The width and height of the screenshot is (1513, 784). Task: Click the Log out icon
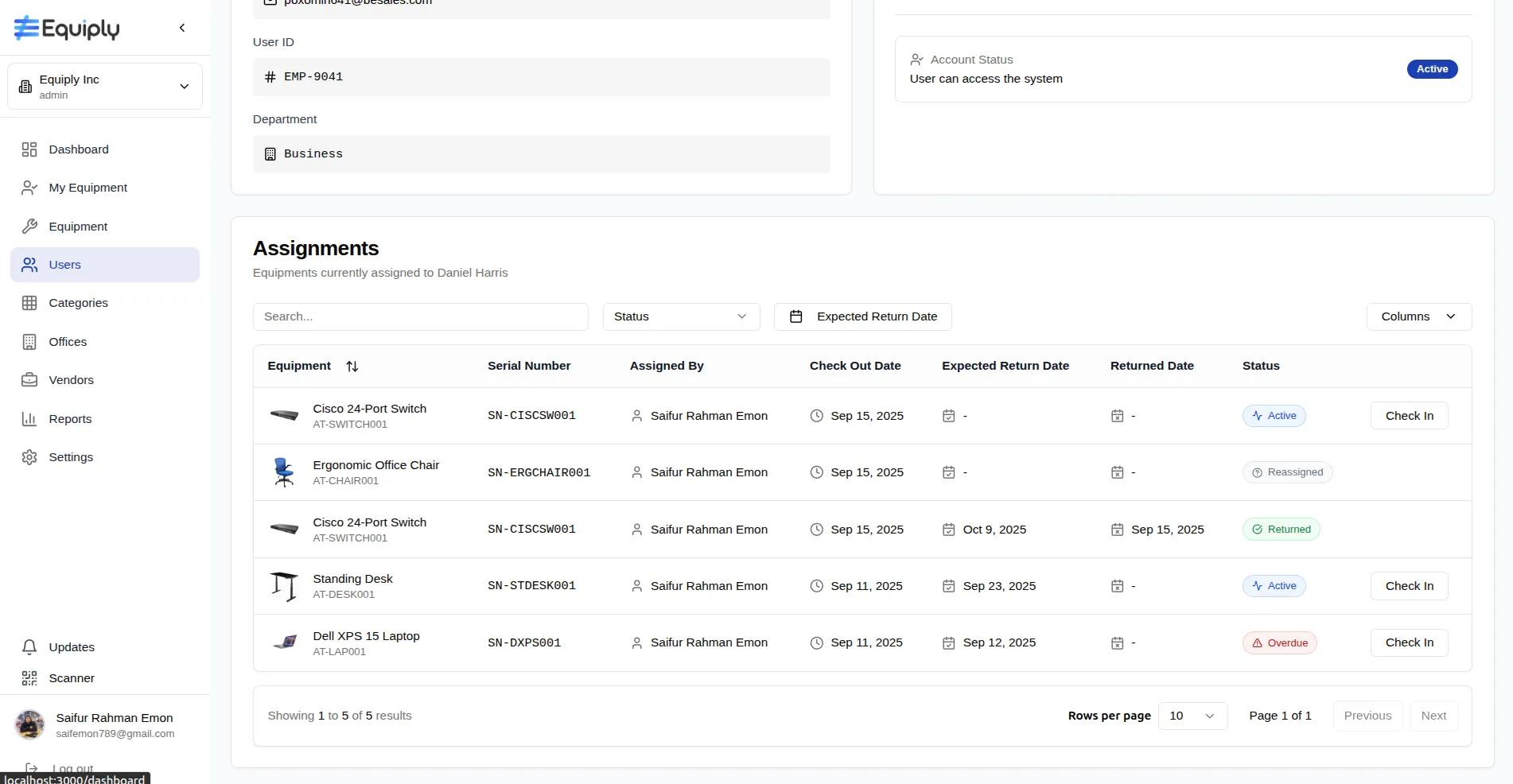[x=32, y=768]
